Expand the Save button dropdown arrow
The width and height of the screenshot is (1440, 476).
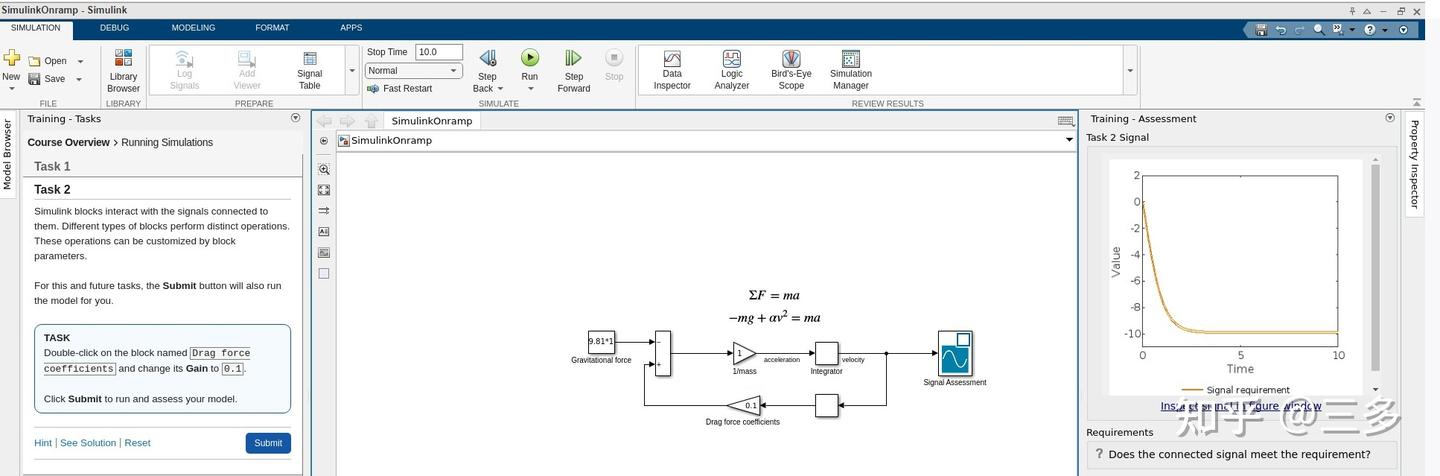[x=80, y=79]
